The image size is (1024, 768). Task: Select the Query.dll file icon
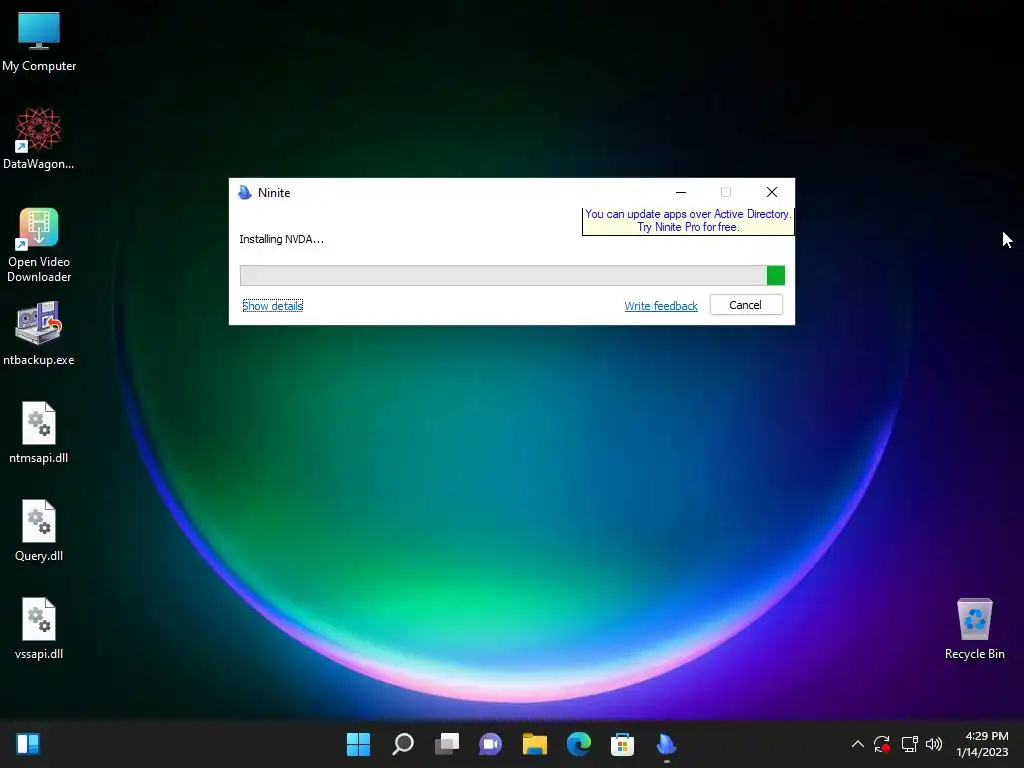pos(39,530)
